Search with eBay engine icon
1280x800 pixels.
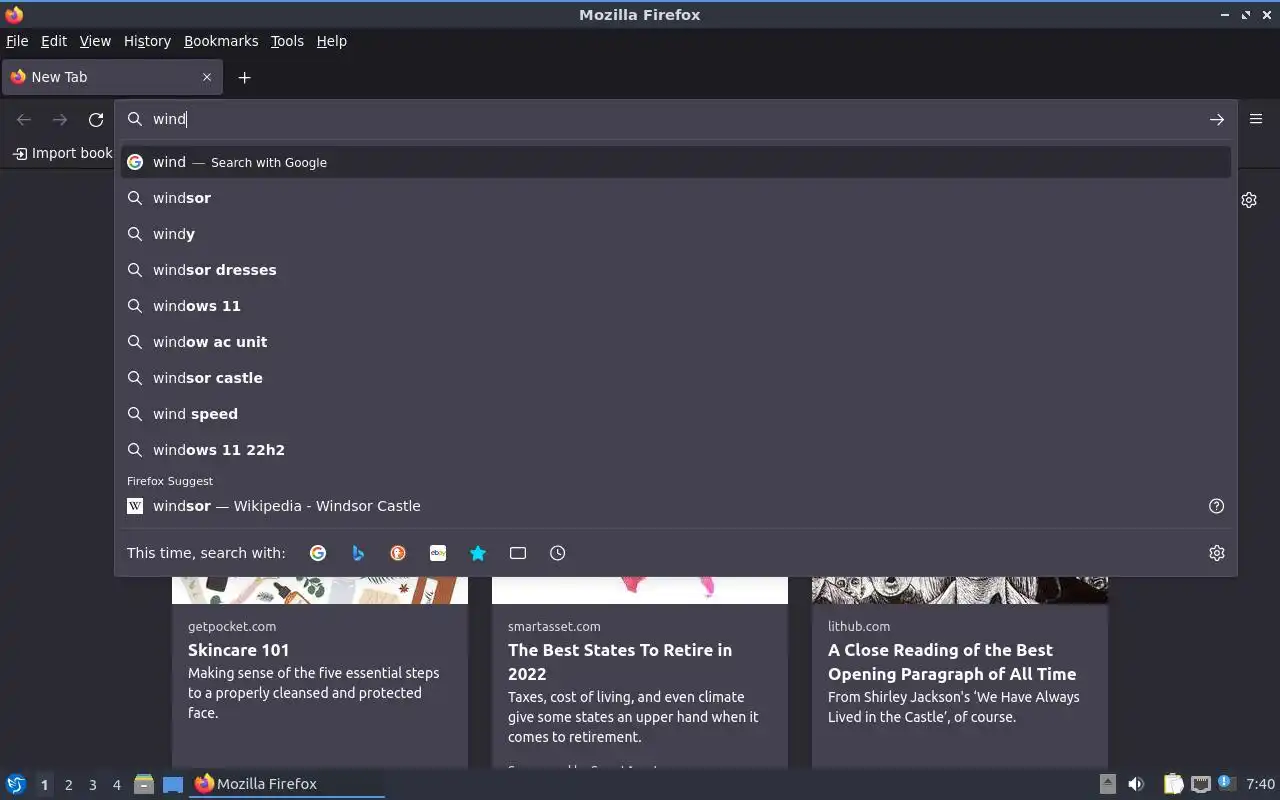[438, 553]
